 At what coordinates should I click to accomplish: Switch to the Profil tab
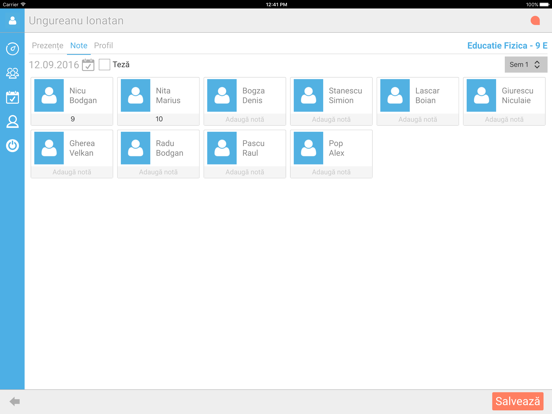[x=104, y=45]
